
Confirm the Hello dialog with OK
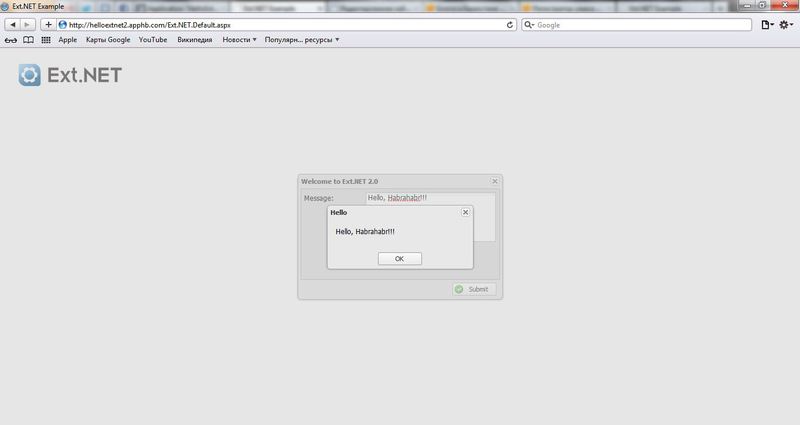pos(399,259)
